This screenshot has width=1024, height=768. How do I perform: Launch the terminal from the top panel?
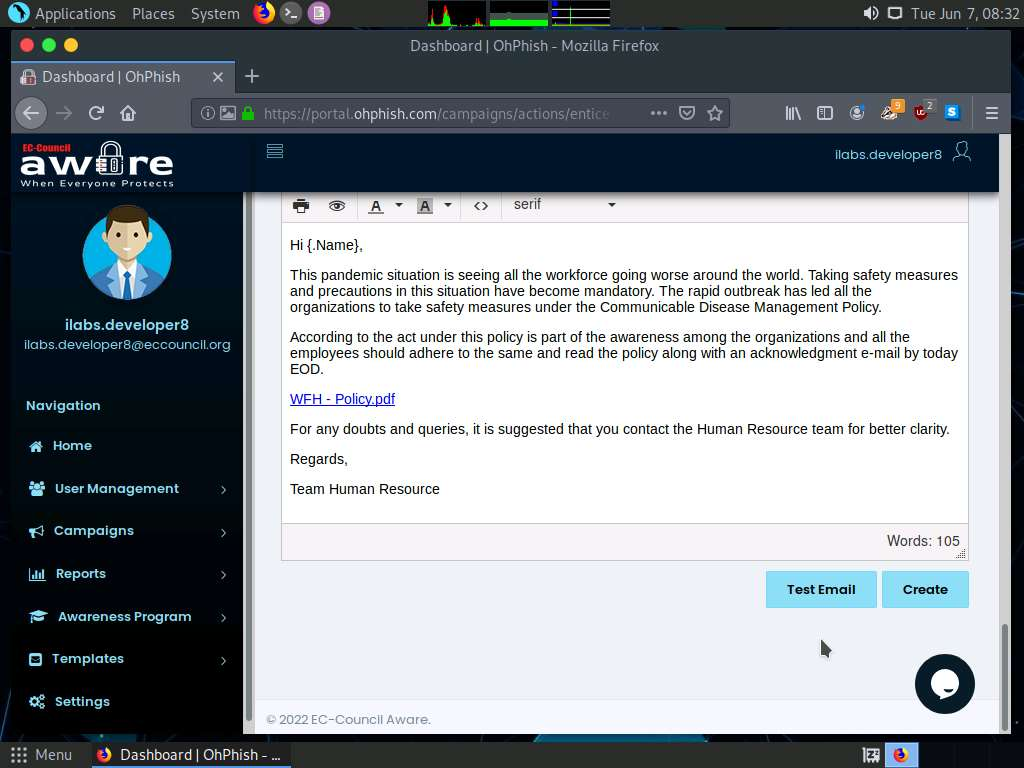(291, 13)
